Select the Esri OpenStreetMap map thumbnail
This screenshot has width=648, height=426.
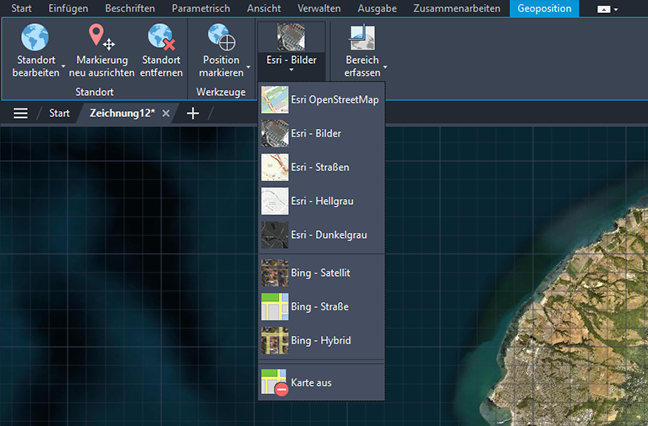click(275, 100)
